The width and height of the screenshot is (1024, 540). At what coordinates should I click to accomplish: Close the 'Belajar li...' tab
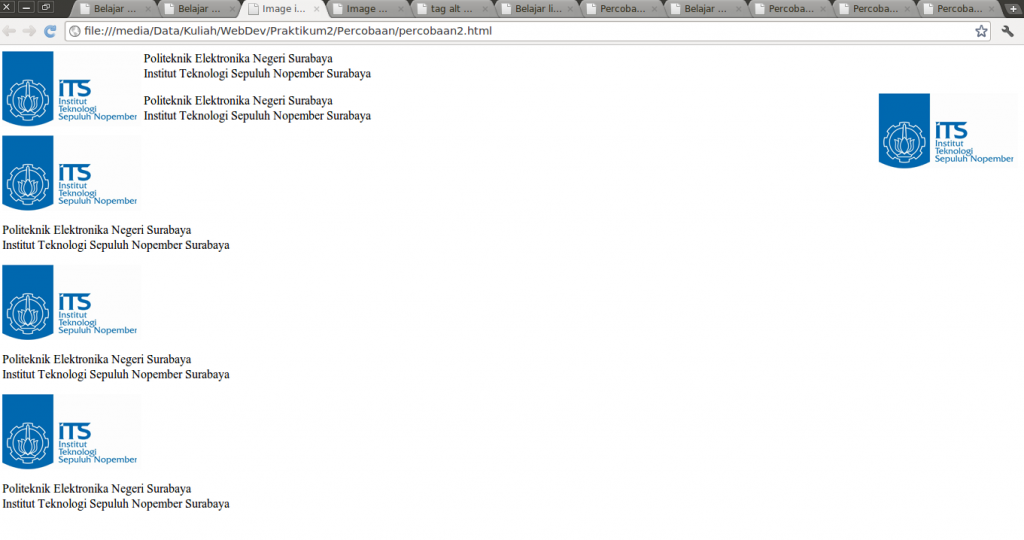(x=569, y=9)
